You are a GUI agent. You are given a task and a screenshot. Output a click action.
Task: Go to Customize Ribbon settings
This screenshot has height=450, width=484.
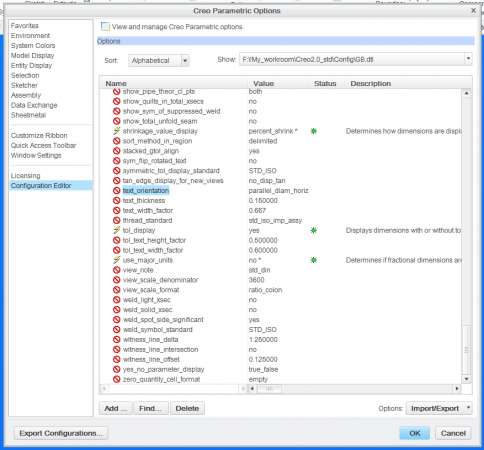(x=39, y=135)
